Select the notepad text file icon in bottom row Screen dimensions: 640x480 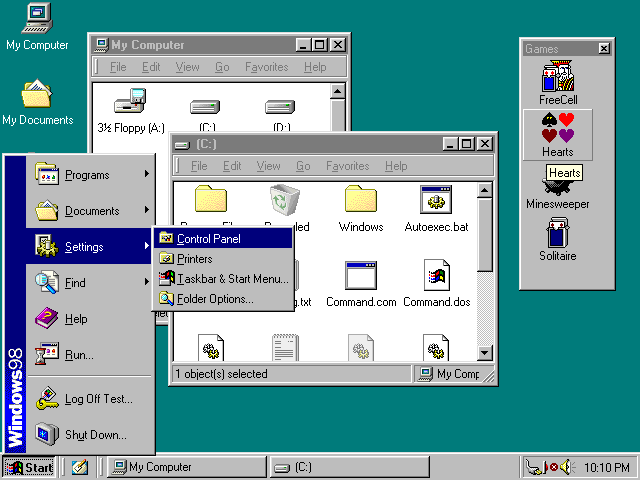coord(285,348)
